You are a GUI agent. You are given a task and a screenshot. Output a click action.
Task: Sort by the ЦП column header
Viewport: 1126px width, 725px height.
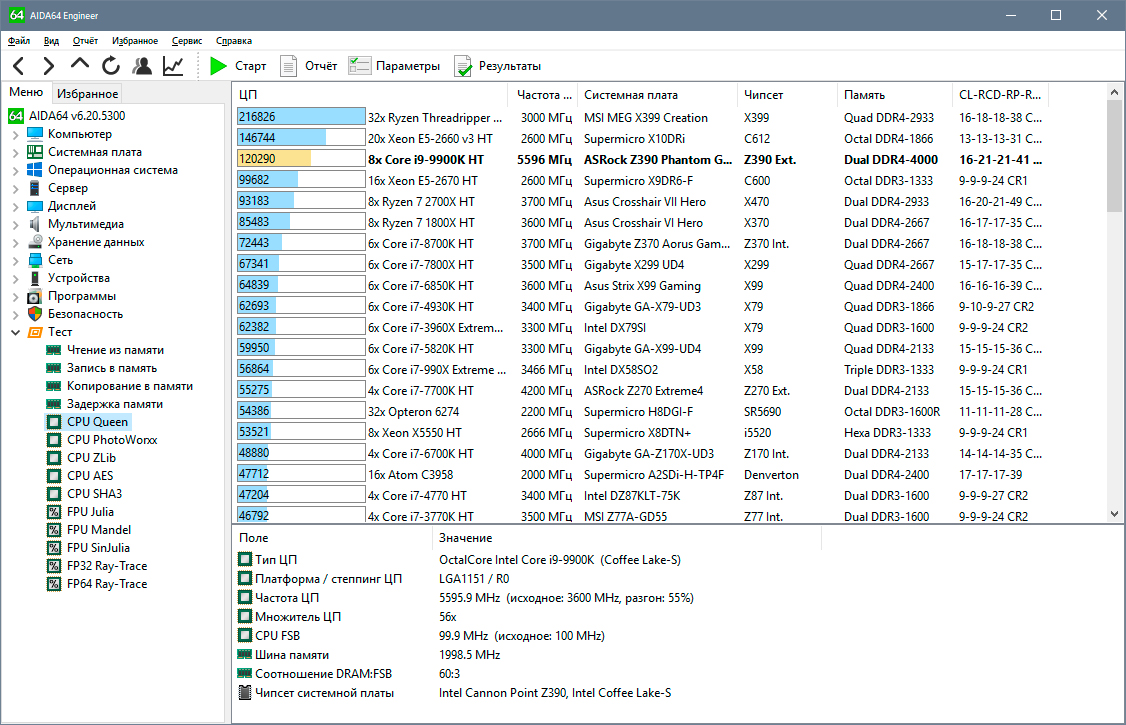(x=371, y=95)
